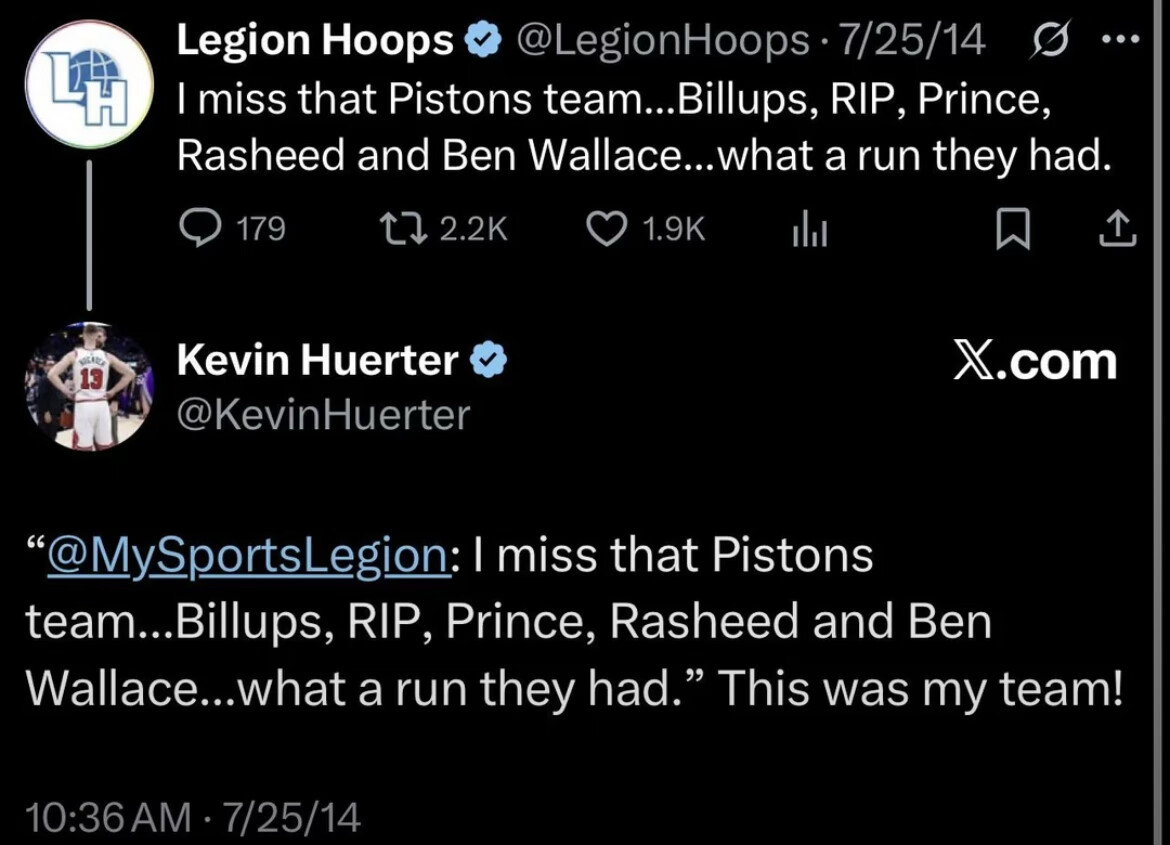Click the Legion Hoops display name
The height and width of the screenshot is (845, 1170).
click(315, 41)
